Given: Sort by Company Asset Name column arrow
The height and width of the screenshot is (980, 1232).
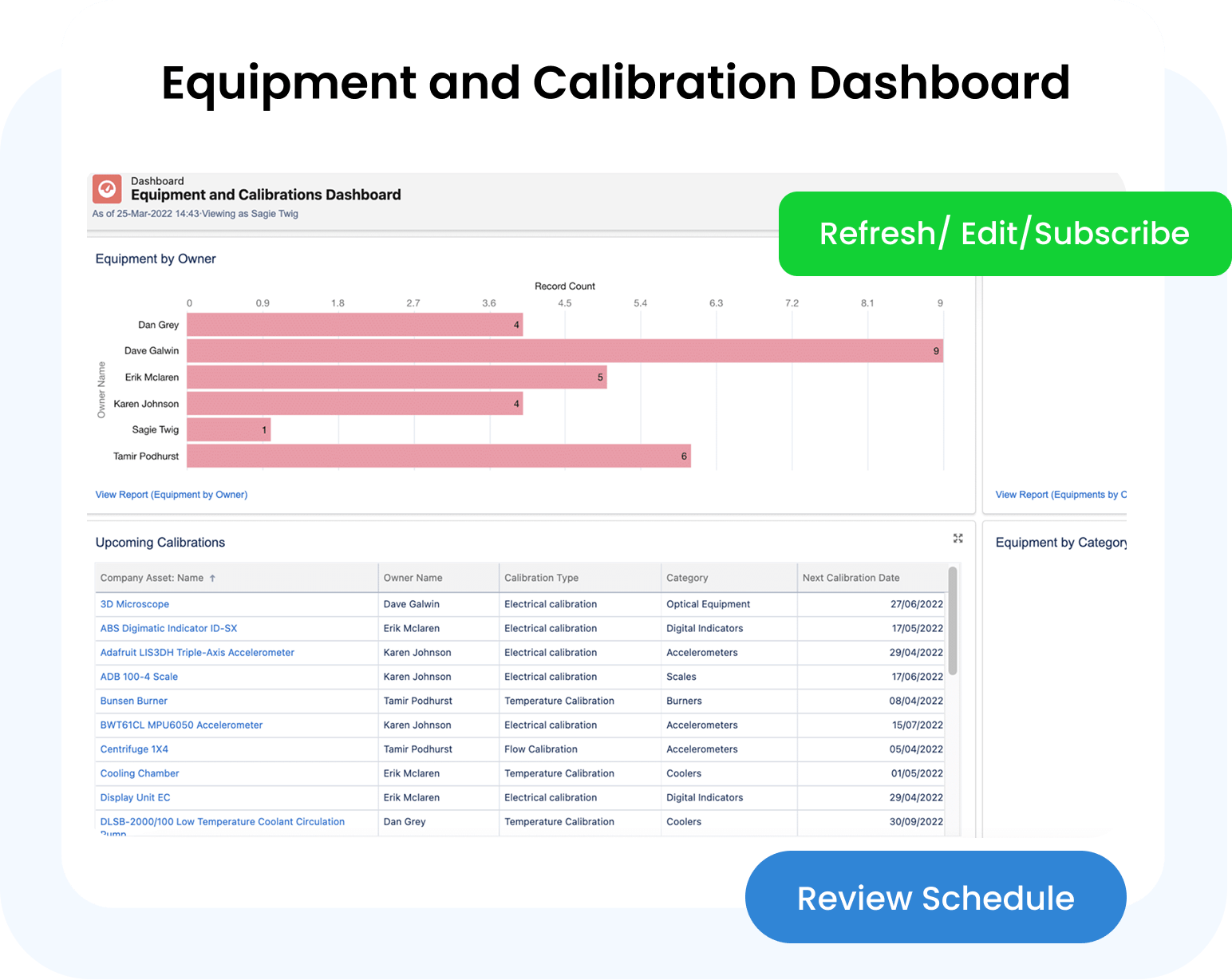Looking at the screenshot, I should click(212, 579).
